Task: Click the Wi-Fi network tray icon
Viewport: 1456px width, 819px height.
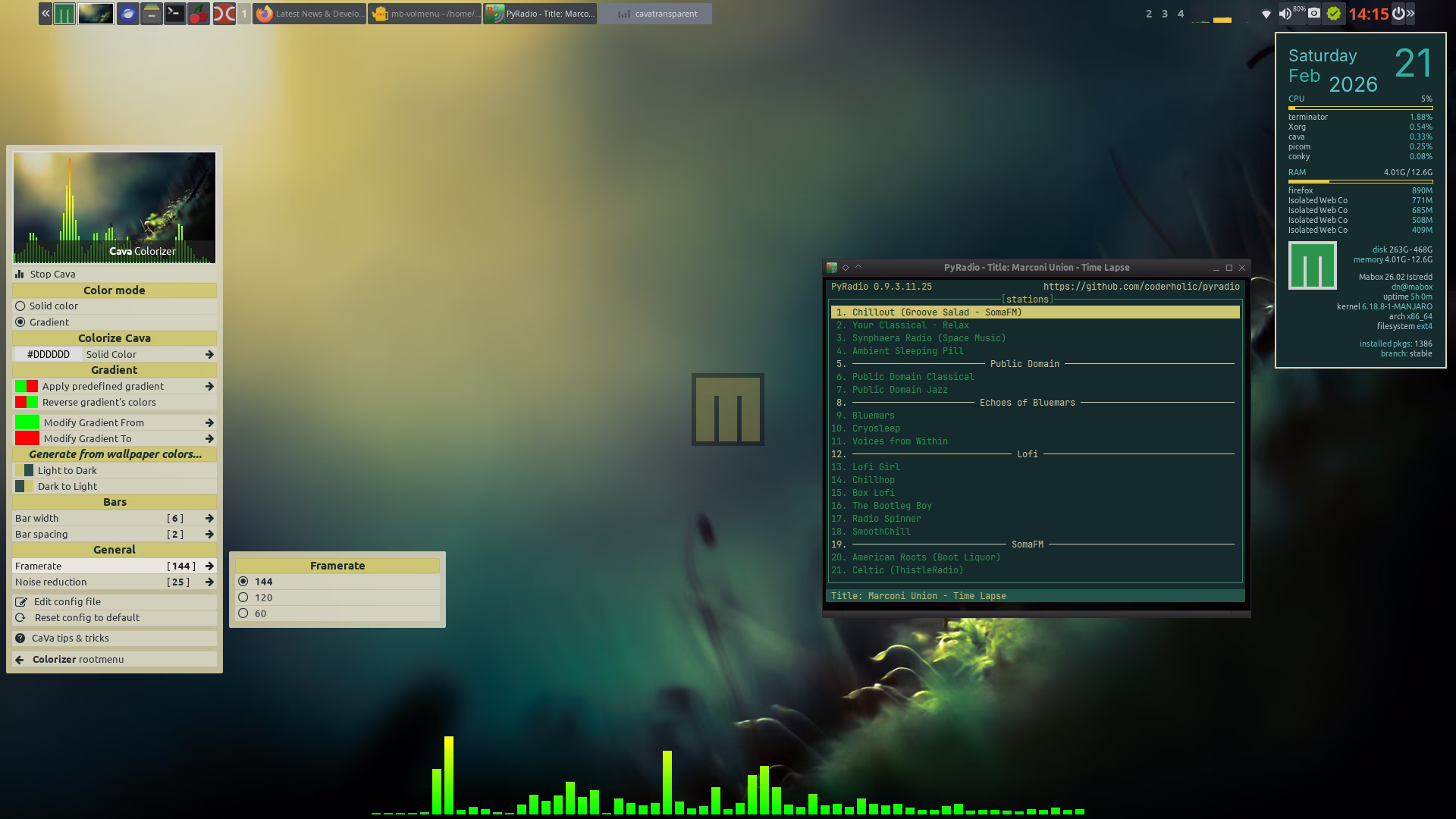Action: click(x=1266, y=13)
